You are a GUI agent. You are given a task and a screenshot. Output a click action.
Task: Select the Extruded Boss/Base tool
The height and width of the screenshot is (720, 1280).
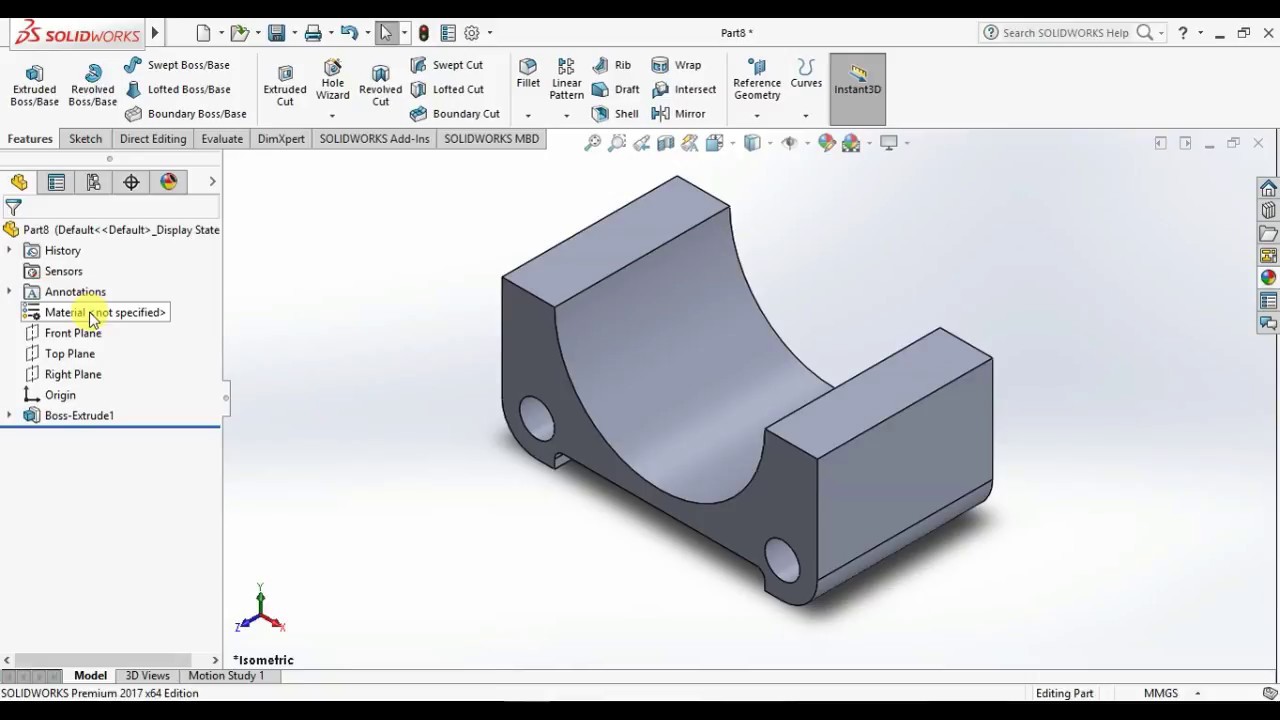34,86
